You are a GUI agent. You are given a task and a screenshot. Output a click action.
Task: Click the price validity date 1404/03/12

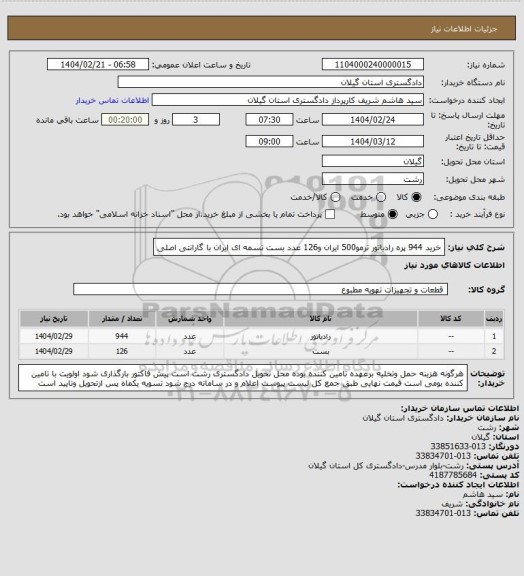tap(373, 141)
